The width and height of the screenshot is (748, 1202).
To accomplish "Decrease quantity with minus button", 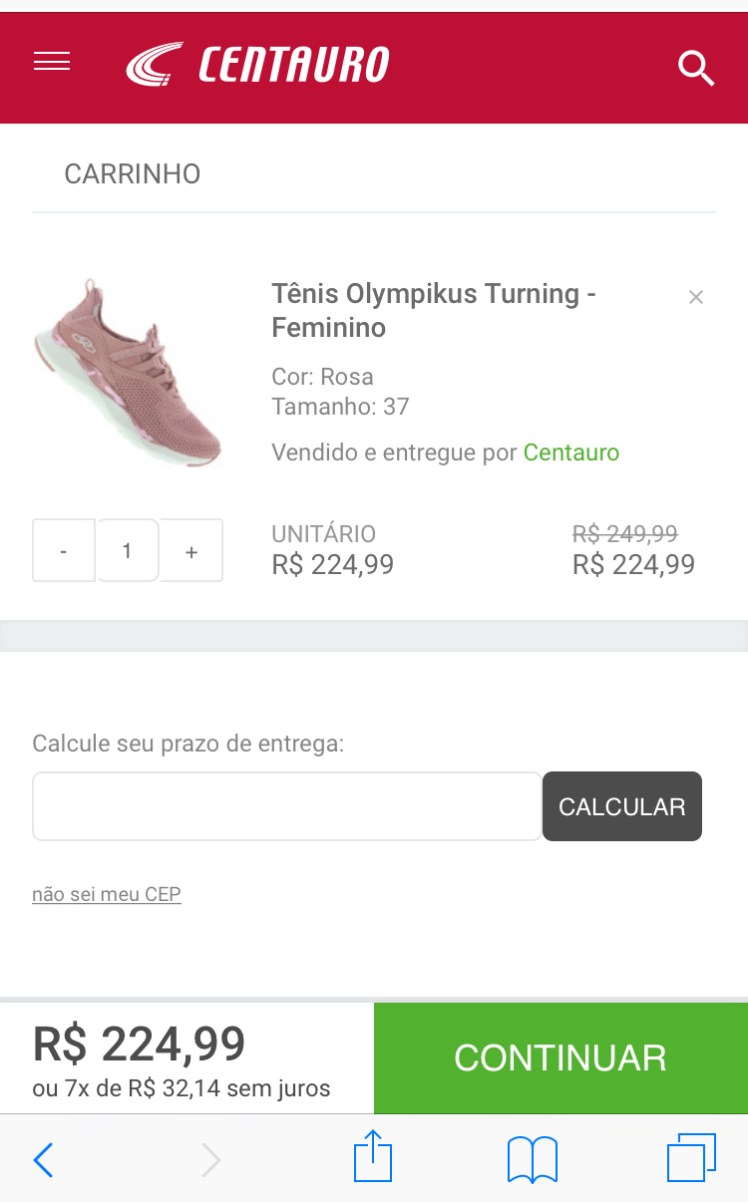I will [x=64, y=551].
